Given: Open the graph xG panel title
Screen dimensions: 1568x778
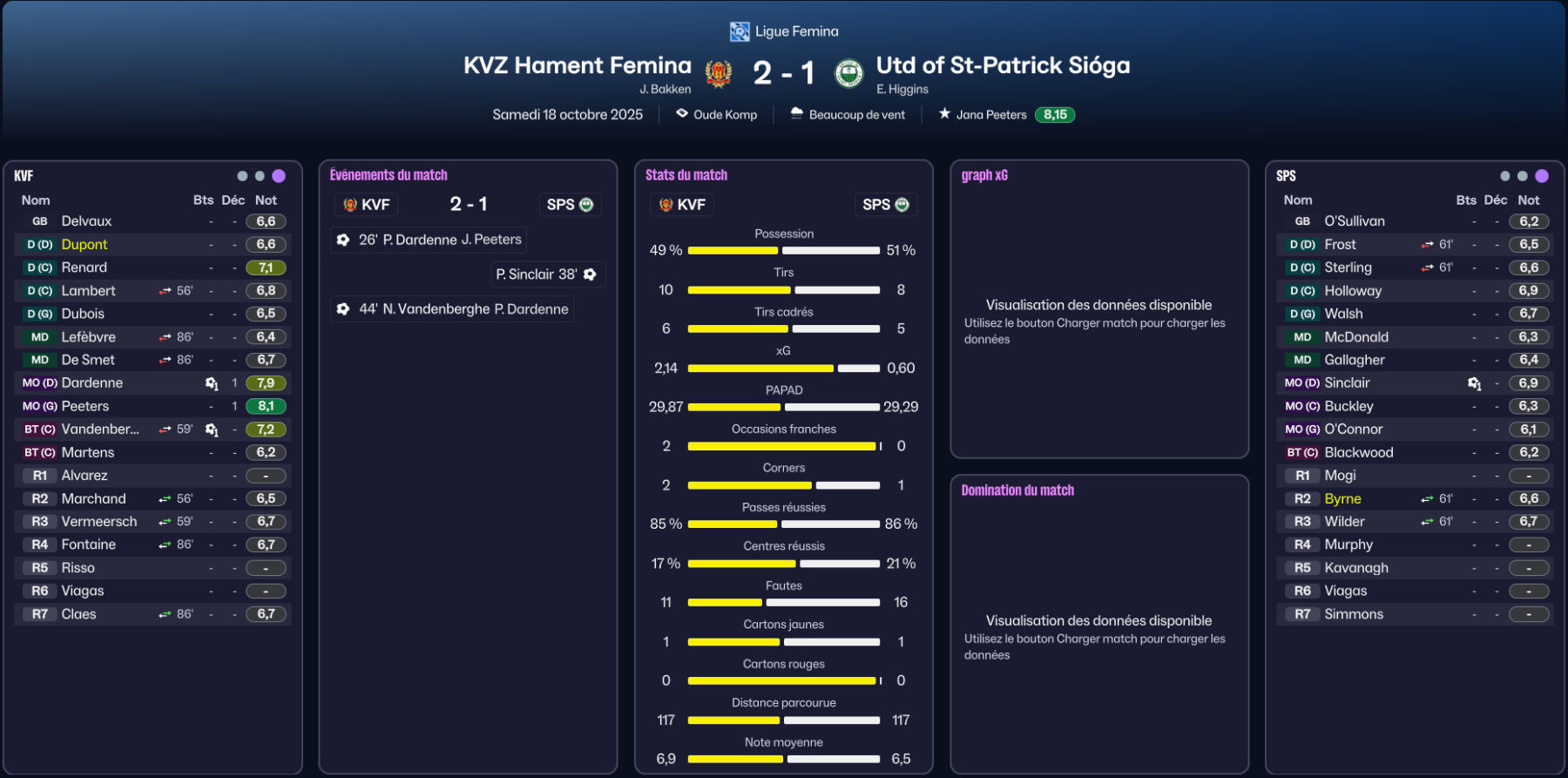Looking at the screenshot, I should [984, 175].
